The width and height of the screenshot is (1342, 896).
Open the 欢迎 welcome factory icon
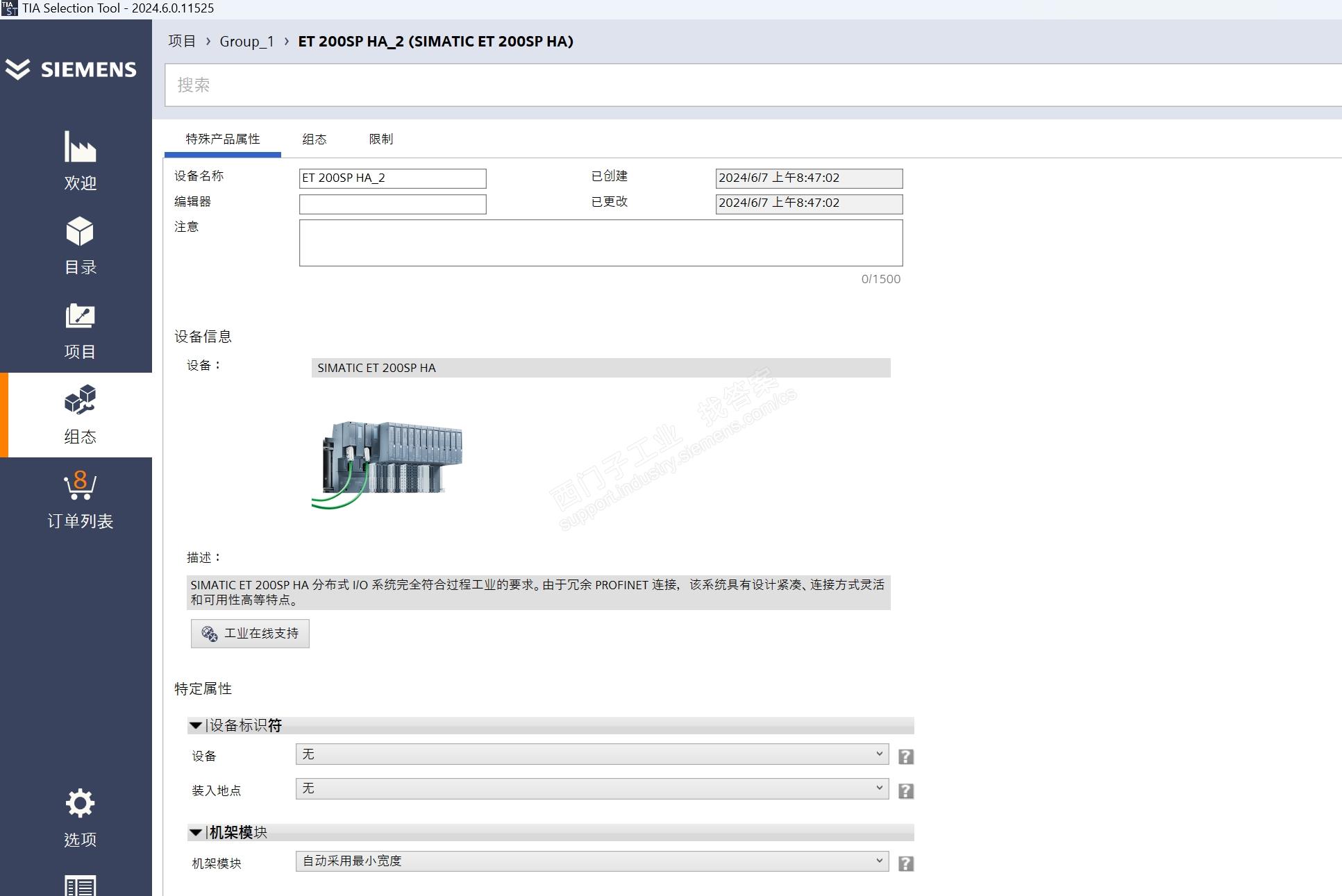[x=80, y=147]
